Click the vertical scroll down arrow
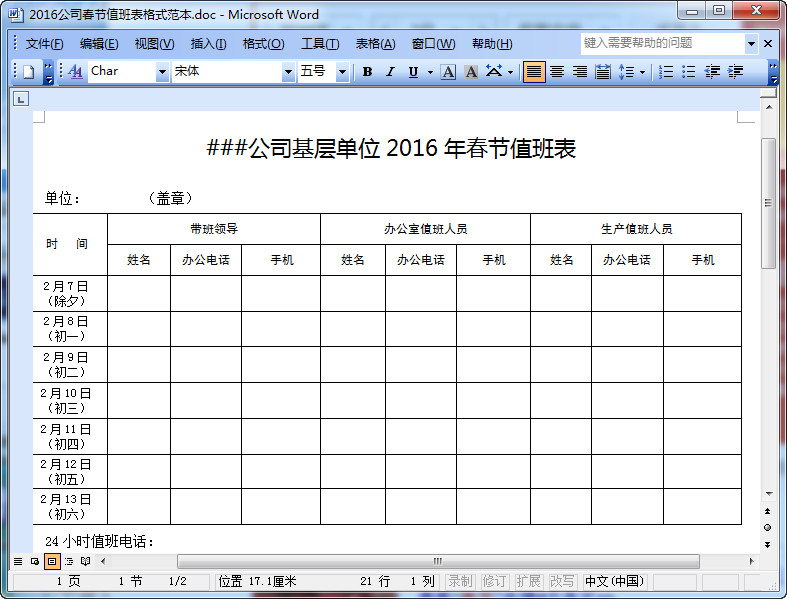 [x=769, y=494]
